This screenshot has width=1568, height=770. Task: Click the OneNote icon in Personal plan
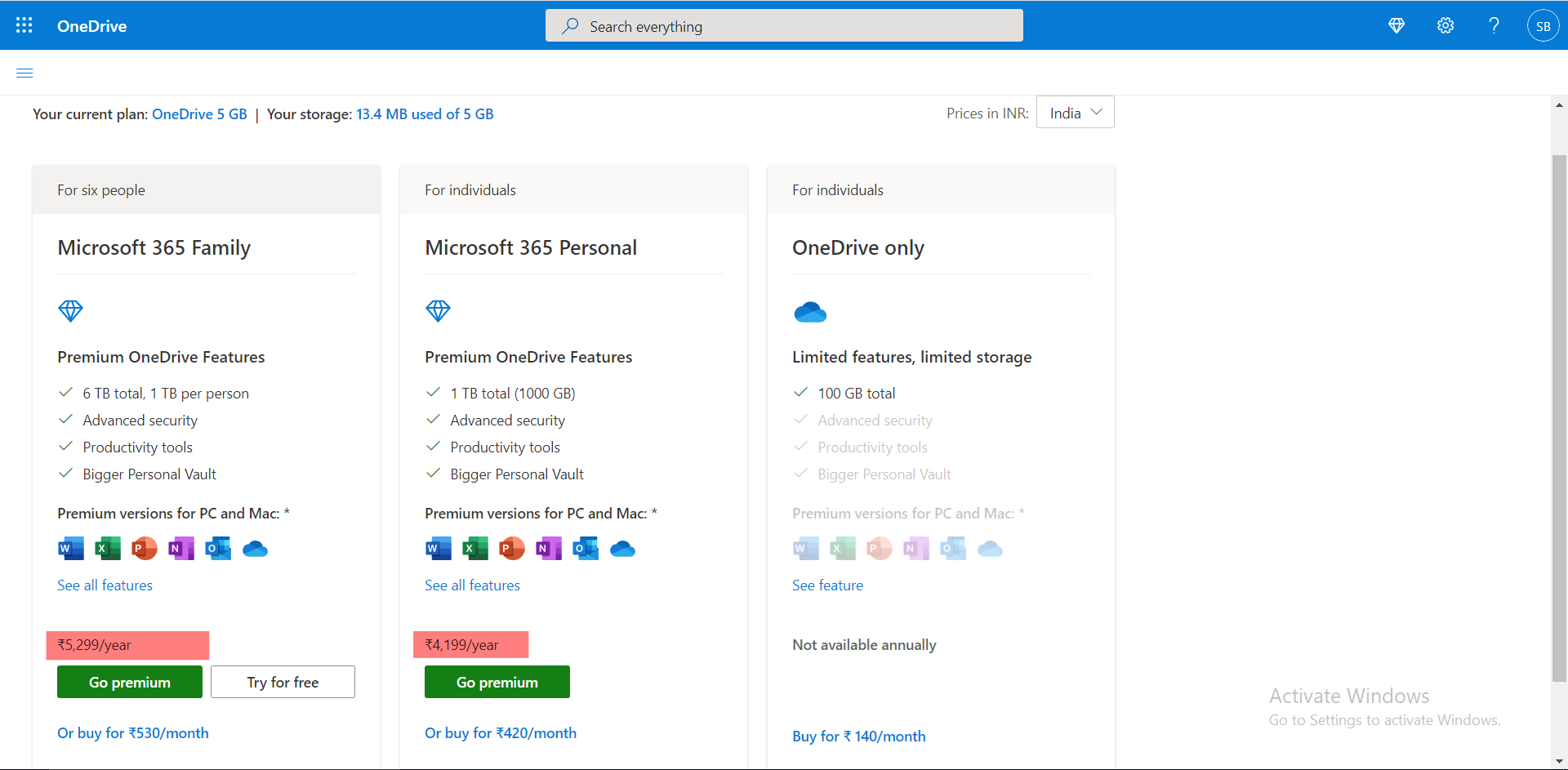click(549, 549)
